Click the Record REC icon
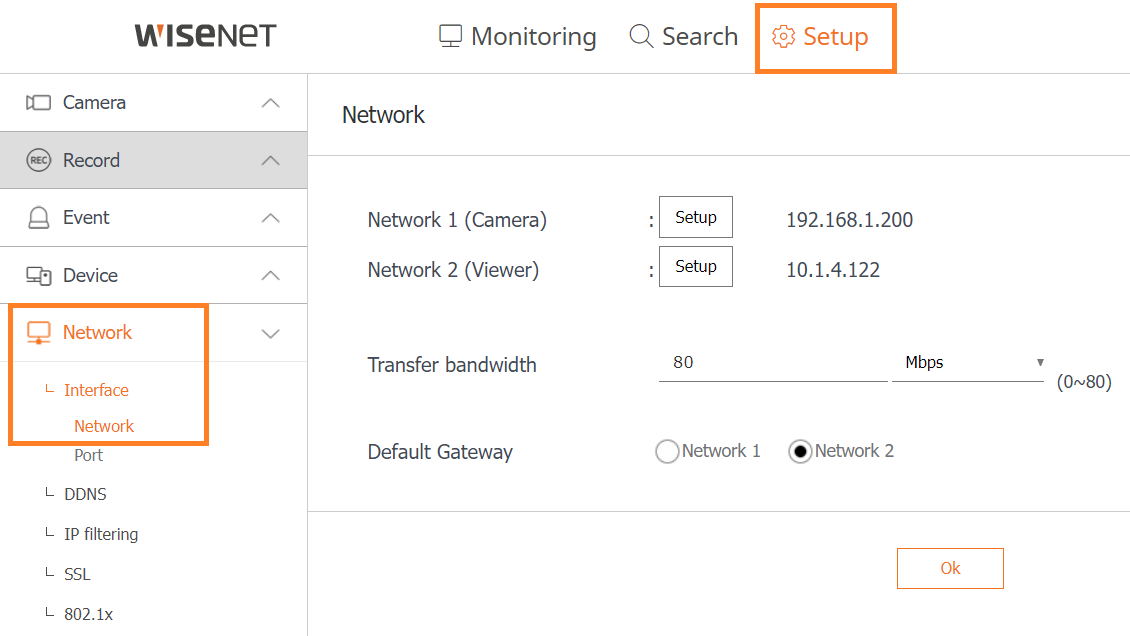The image size is (1130, 636). click(x=38, y=160)
